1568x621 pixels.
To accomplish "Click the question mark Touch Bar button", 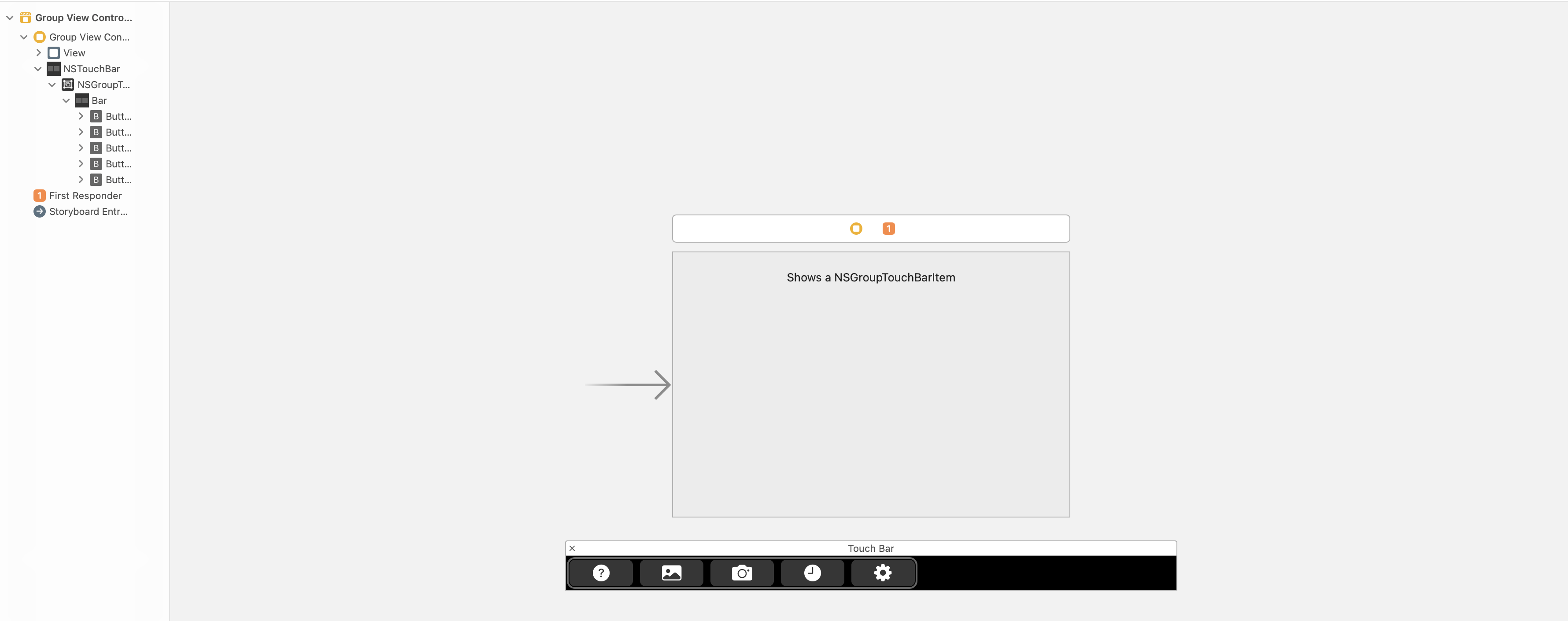I will tap(601, 573).
